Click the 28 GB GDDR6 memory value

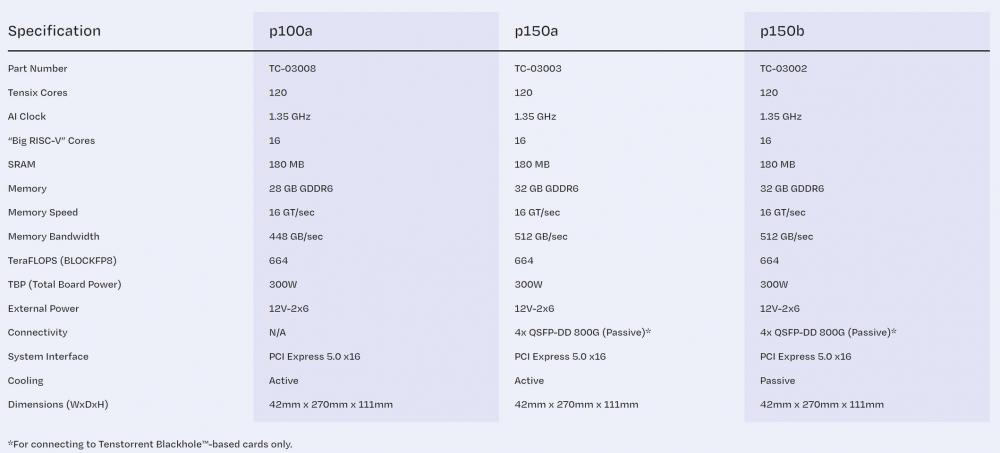(301, 189)
